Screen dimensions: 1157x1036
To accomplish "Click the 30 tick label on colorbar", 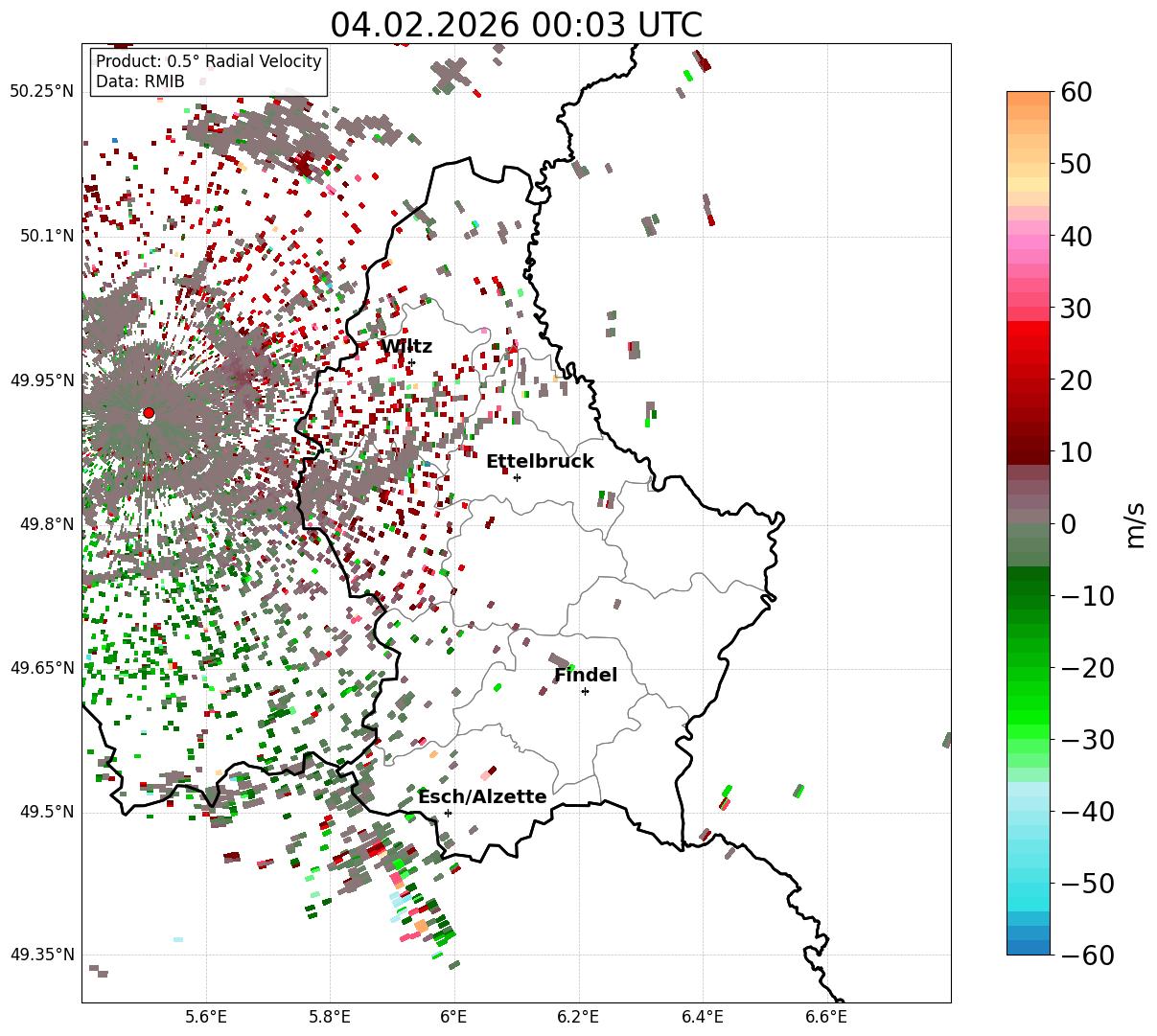I will (x=1076, y=309).
